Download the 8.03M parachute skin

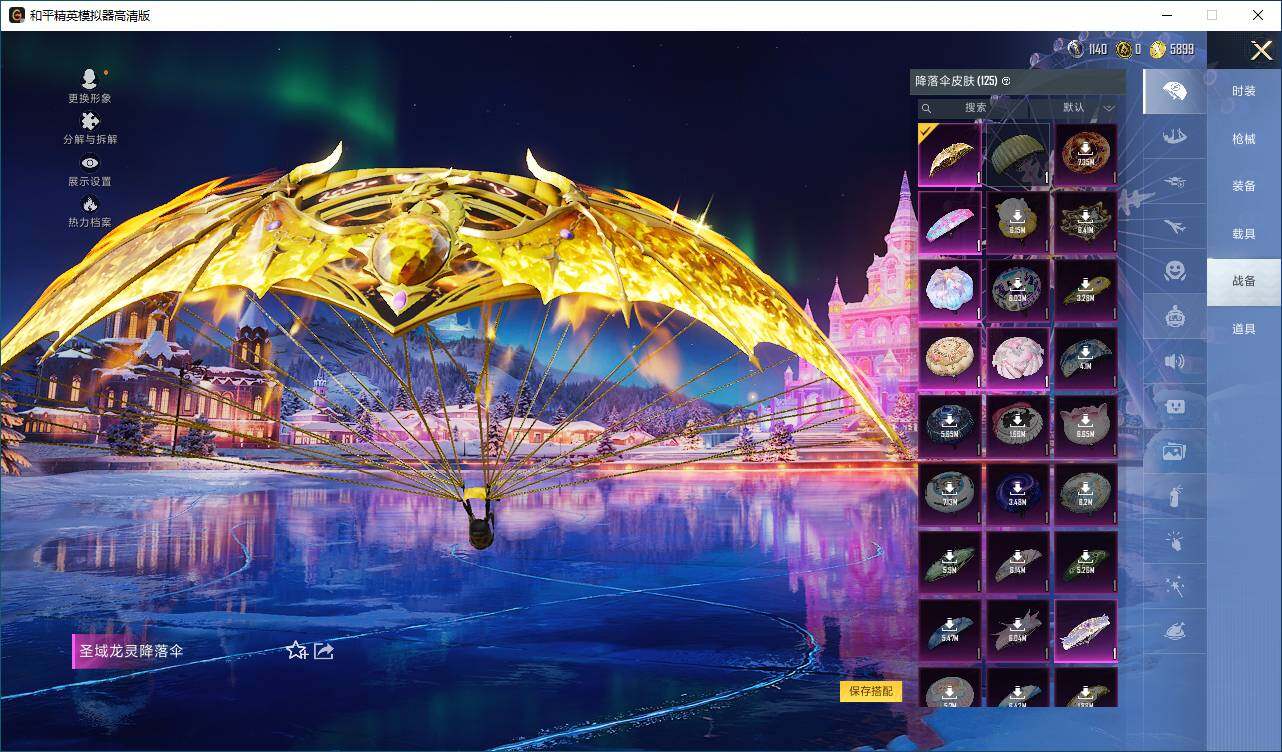(1018, 291)
